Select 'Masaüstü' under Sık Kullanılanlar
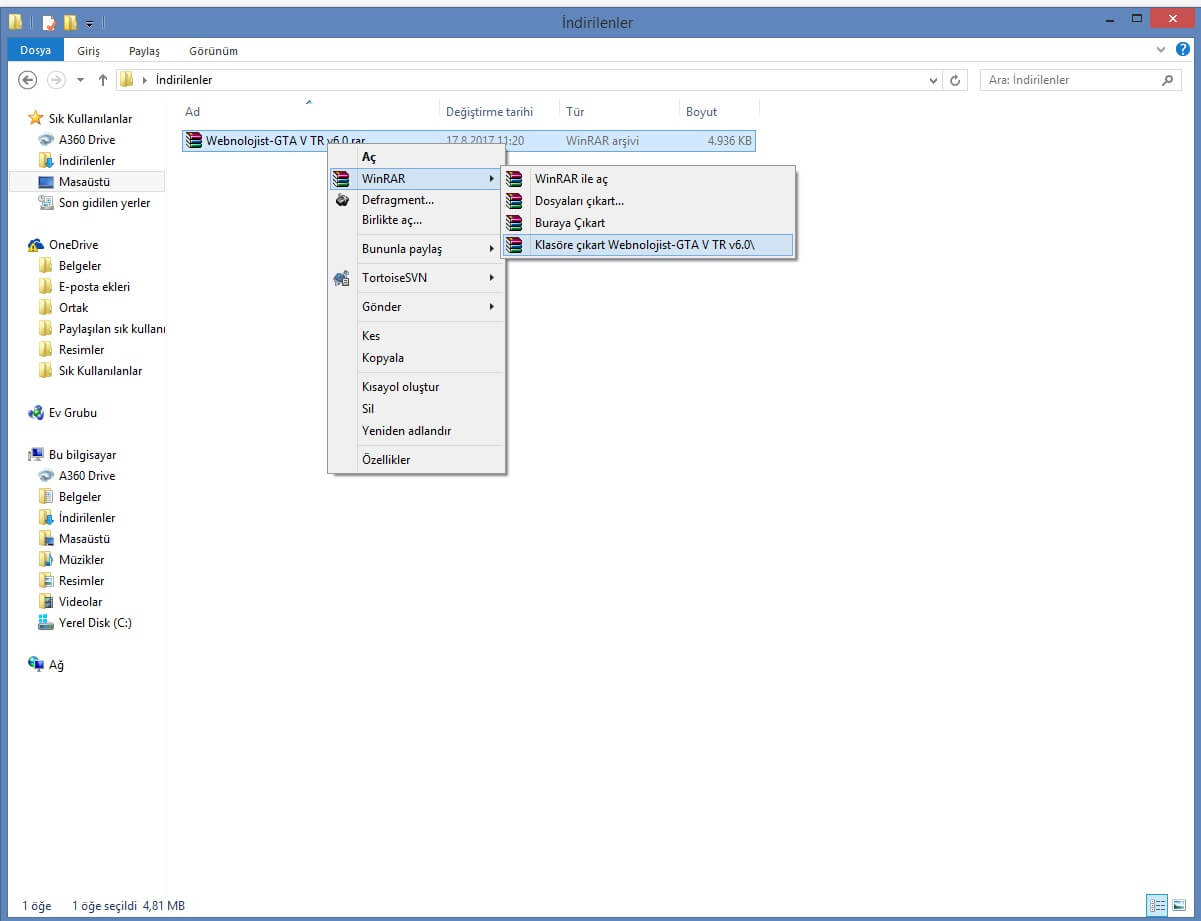The image size is (1201, 921). pos(86,182)
